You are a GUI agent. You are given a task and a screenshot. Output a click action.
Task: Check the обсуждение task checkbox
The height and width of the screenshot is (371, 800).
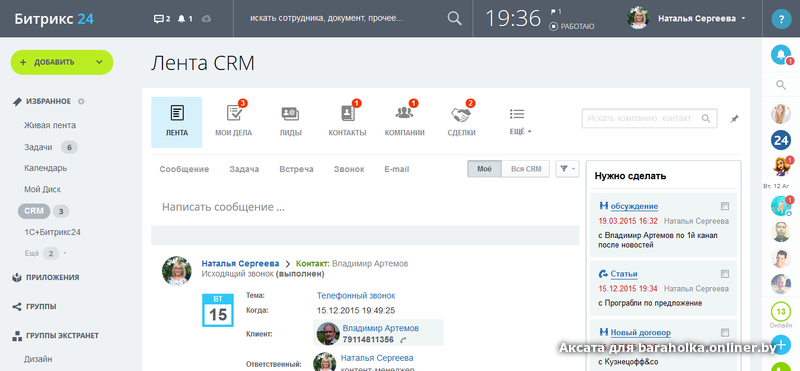point(725,206)
